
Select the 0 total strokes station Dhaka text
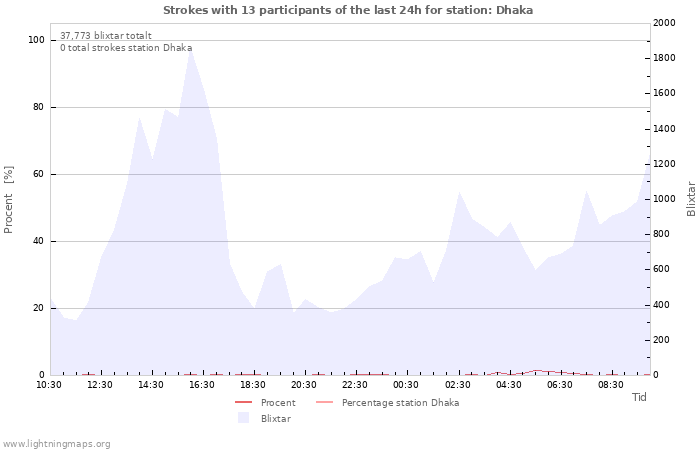[126, 47]
